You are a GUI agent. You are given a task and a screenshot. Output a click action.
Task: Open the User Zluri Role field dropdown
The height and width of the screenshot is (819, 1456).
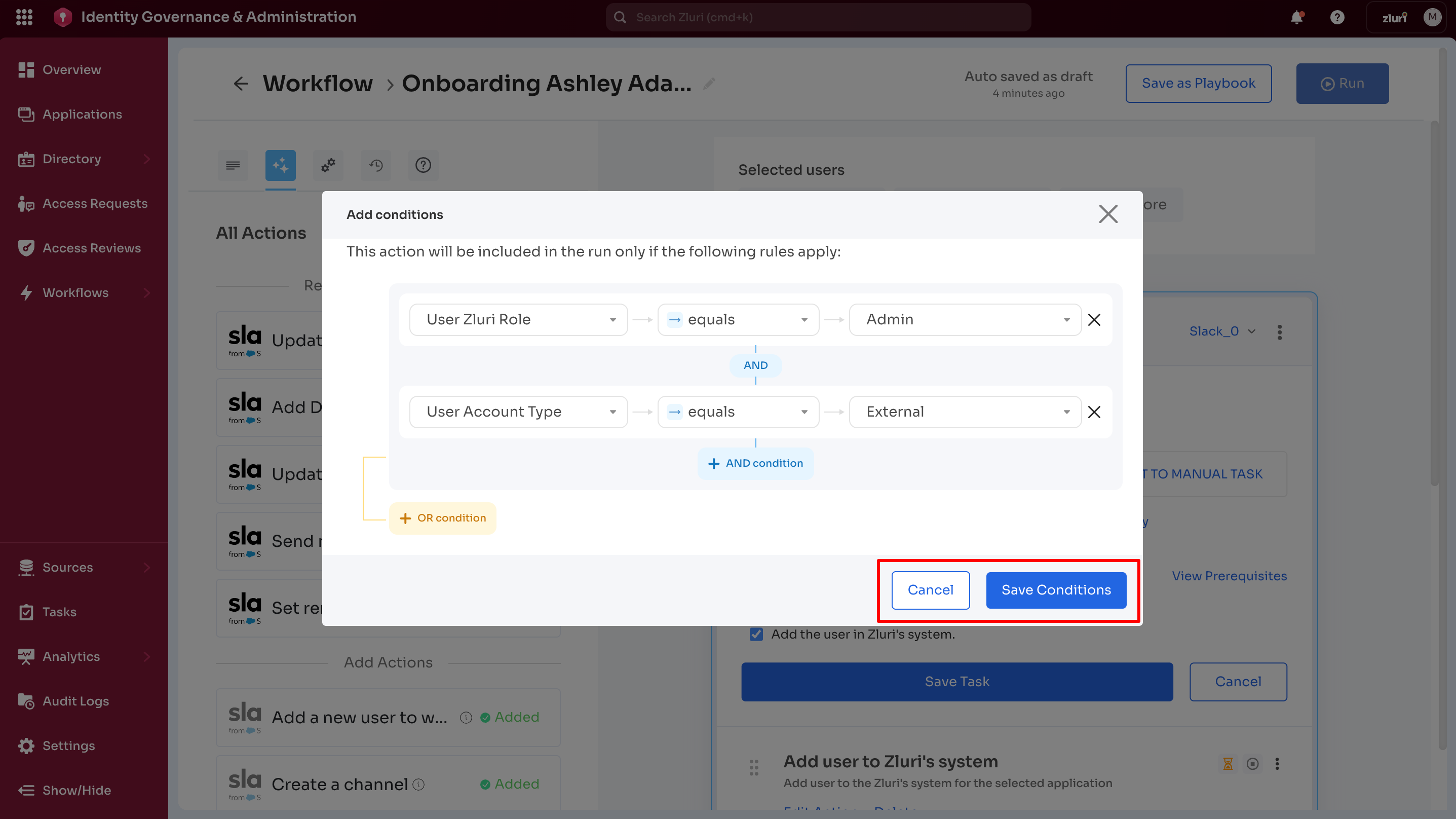518,320
